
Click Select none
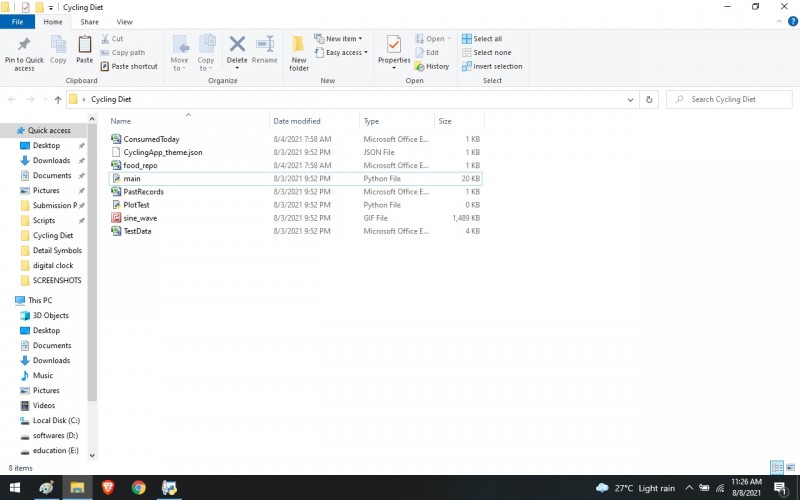[486, 53]
